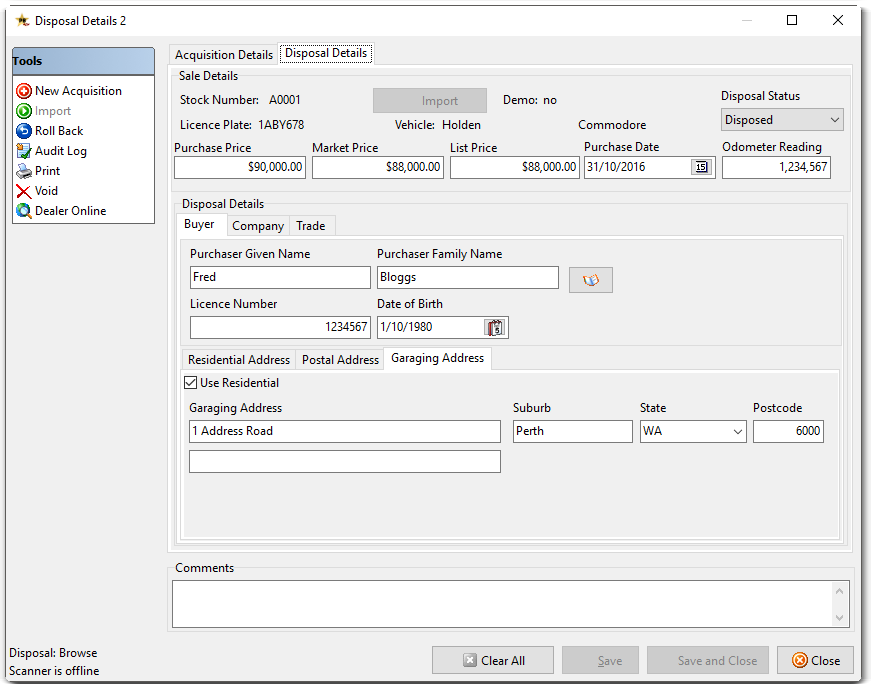Click the Suburb field containing Perth

point(573,431)
